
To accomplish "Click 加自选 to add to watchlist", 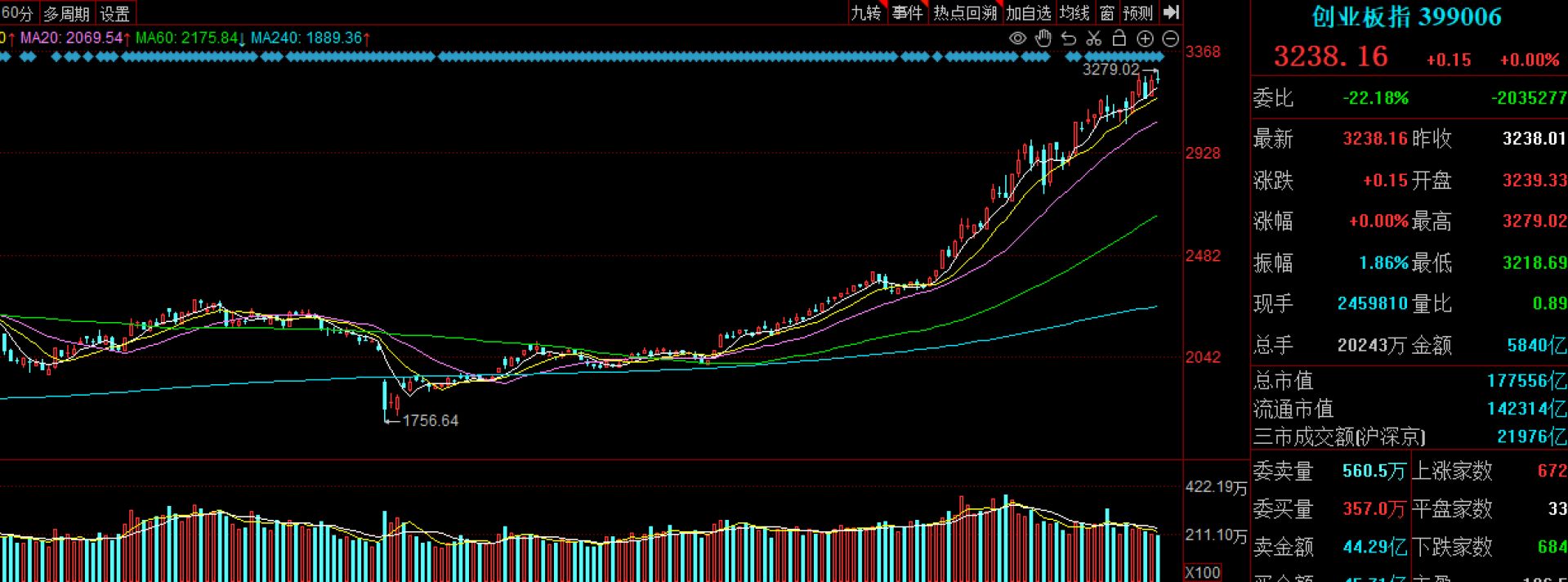I will click(x=1028, y=13).
